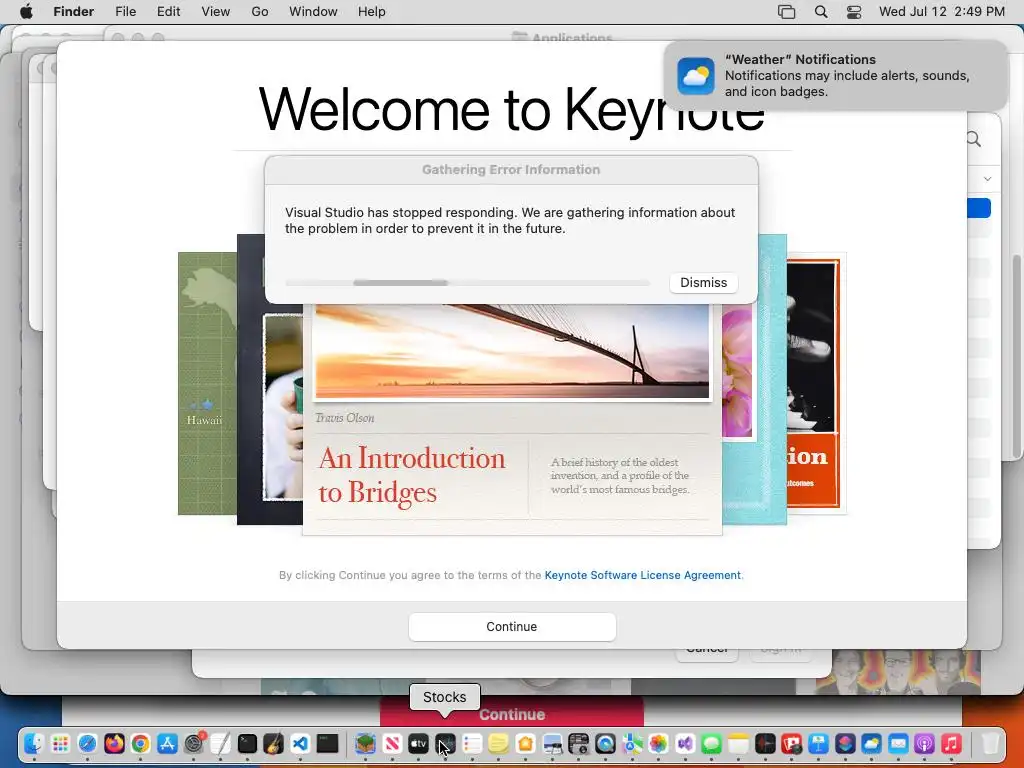Open the File menu
Screen dimensions: 1024x768
125,12
